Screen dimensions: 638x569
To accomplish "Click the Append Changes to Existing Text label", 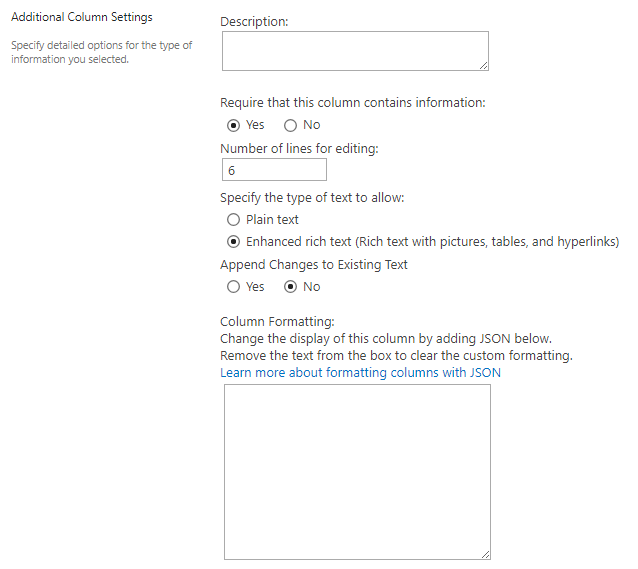I will point(314,265).
